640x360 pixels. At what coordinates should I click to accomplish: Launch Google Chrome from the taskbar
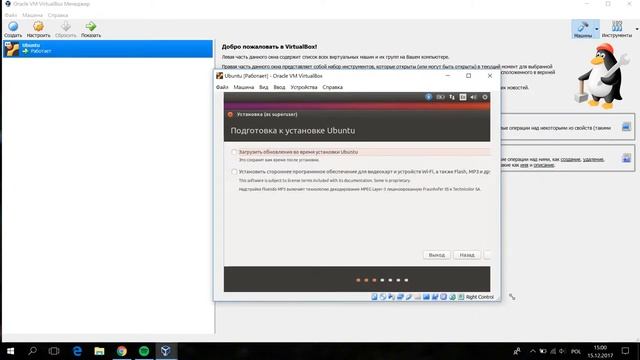point(122,351)
